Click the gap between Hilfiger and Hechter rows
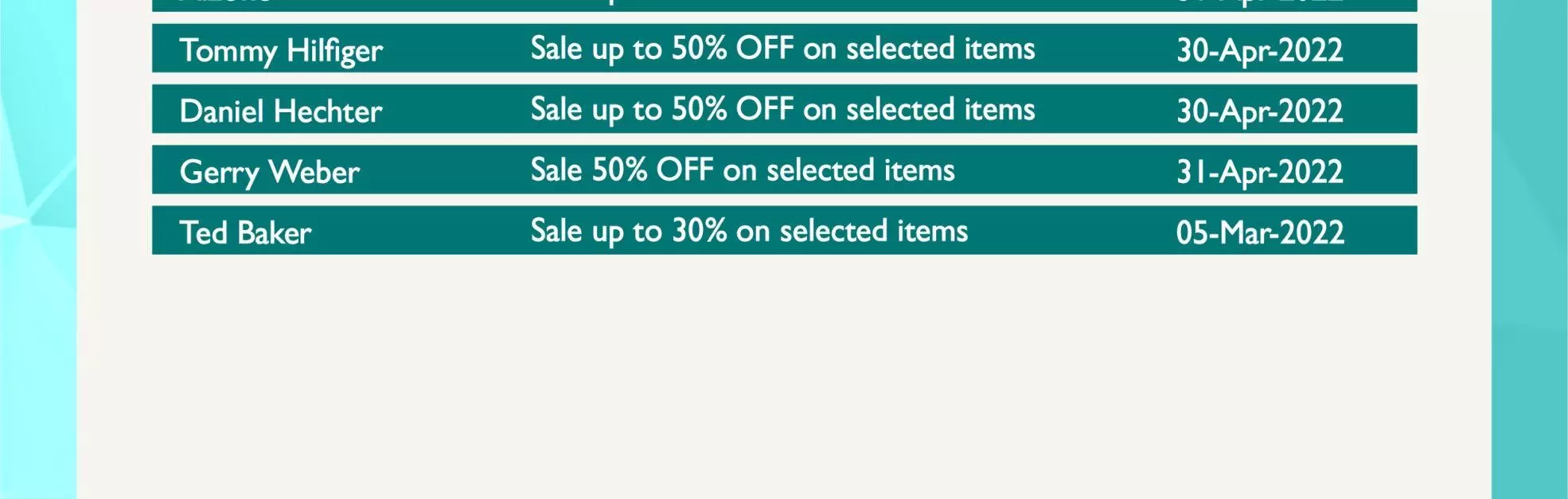1568x499 pixels. coord(784,79)
